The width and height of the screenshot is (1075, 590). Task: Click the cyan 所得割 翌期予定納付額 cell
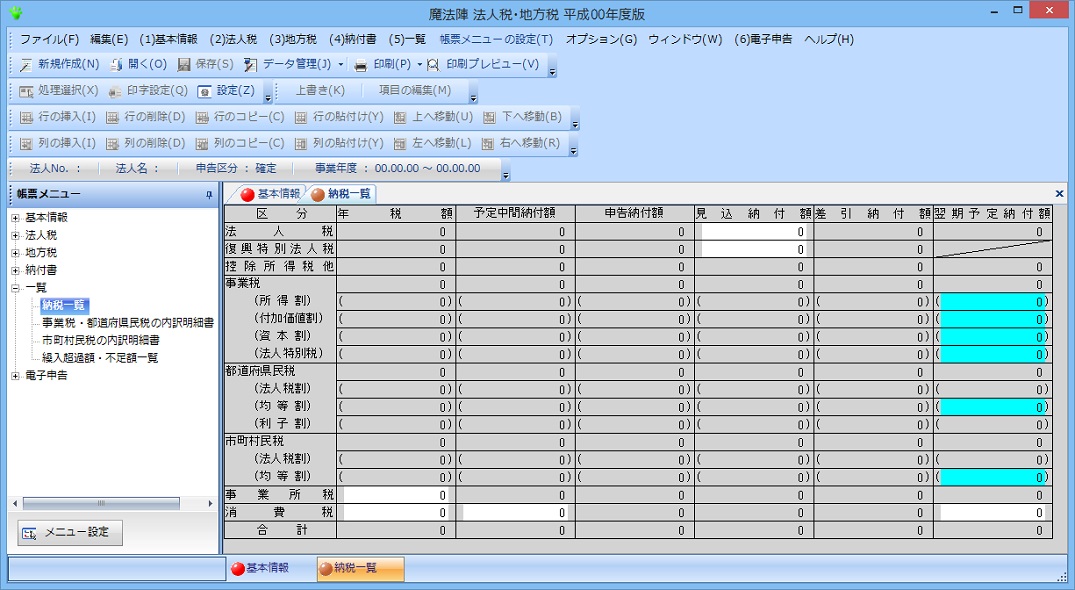tap(993, 301)
